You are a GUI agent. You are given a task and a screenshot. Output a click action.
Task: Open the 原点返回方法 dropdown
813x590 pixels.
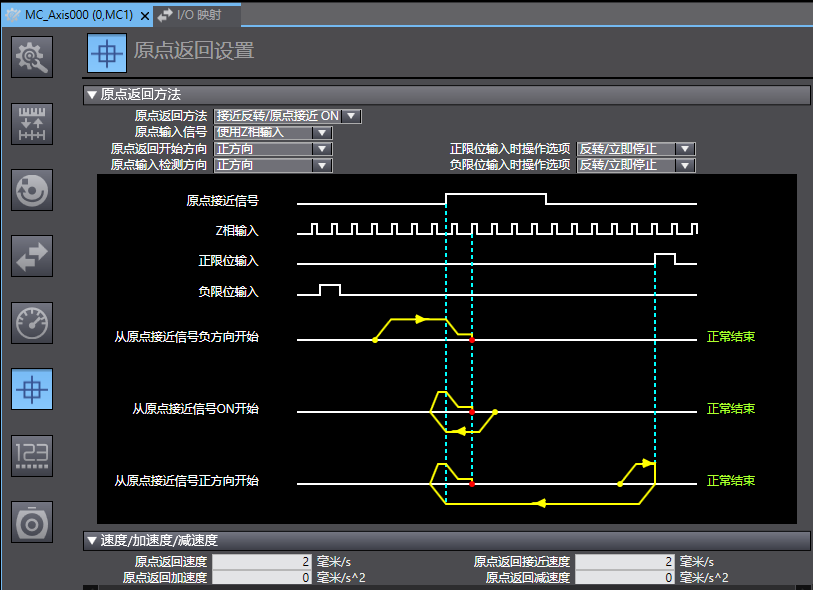tap(350, 116)
